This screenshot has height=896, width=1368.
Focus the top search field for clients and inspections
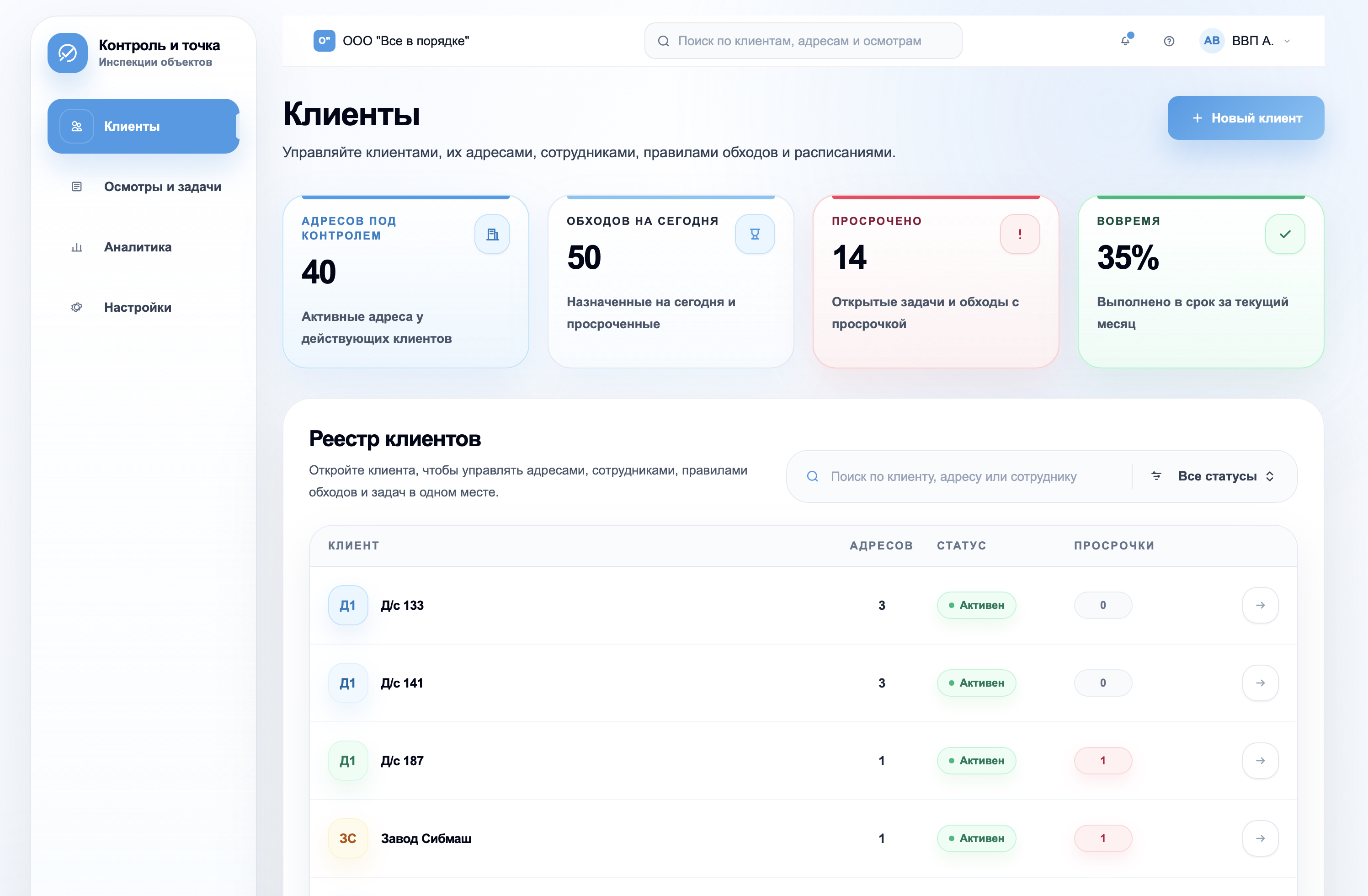[x=803, y=41]
